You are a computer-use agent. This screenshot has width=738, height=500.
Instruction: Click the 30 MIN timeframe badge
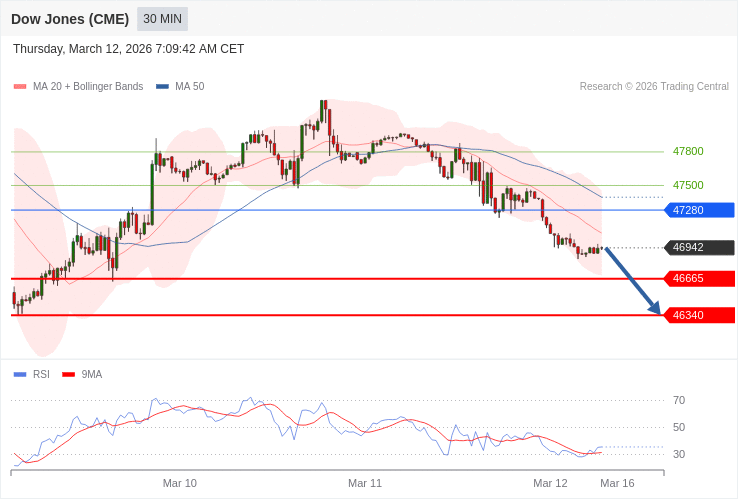pyautogui.click(x=162, y=19)
